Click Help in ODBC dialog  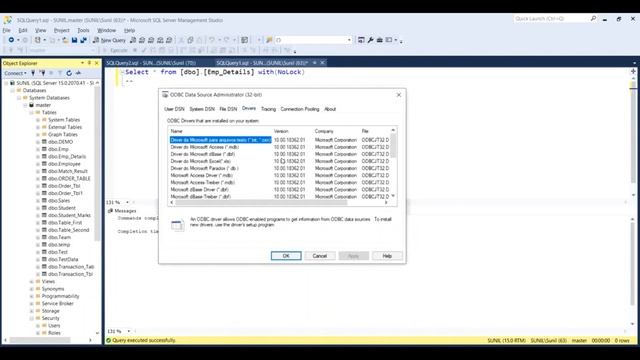point(387,256)
